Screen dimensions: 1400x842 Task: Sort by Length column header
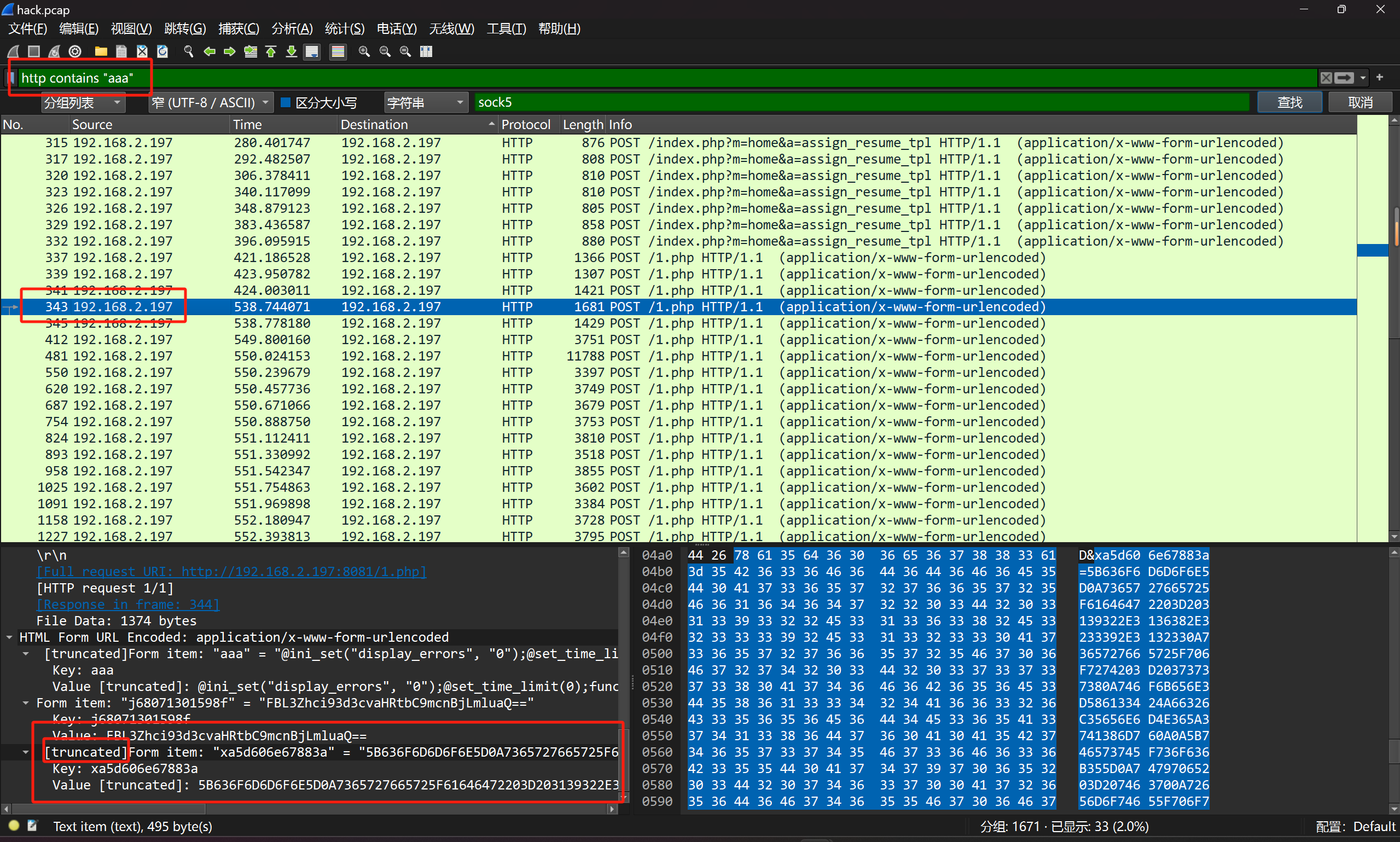coord(583,124)
